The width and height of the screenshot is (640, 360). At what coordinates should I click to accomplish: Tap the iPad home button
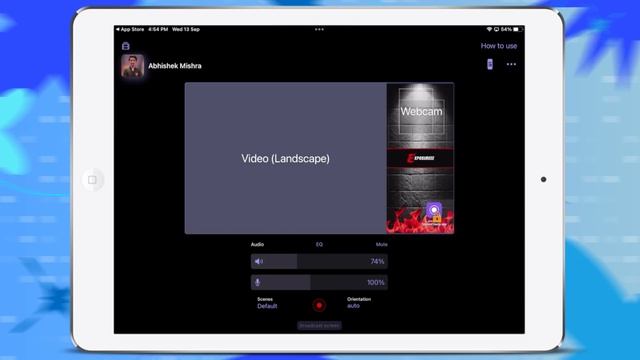click(x=93, y=180)
